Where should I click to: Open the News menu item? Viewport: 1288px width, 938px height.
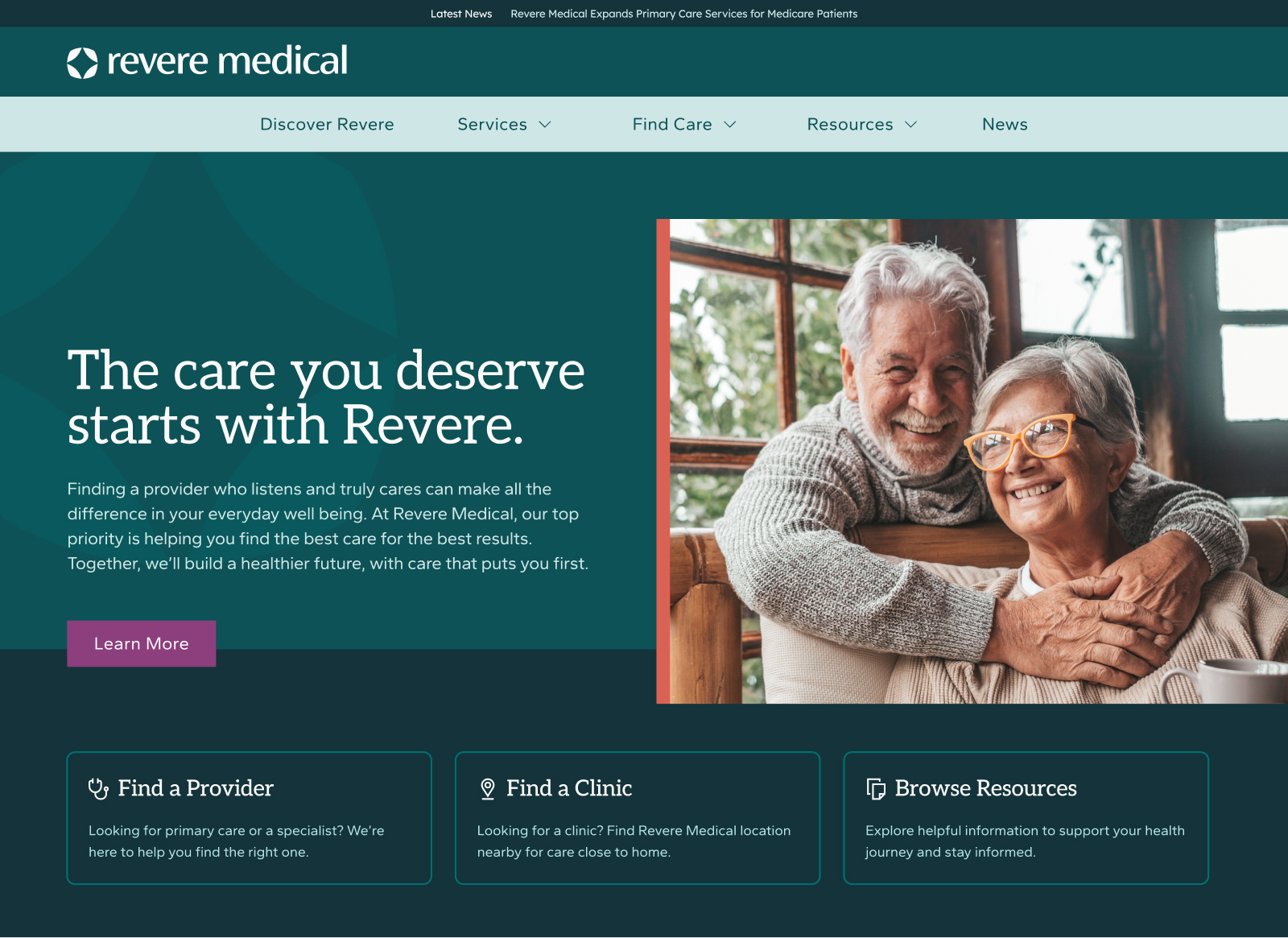point(1005,125)
